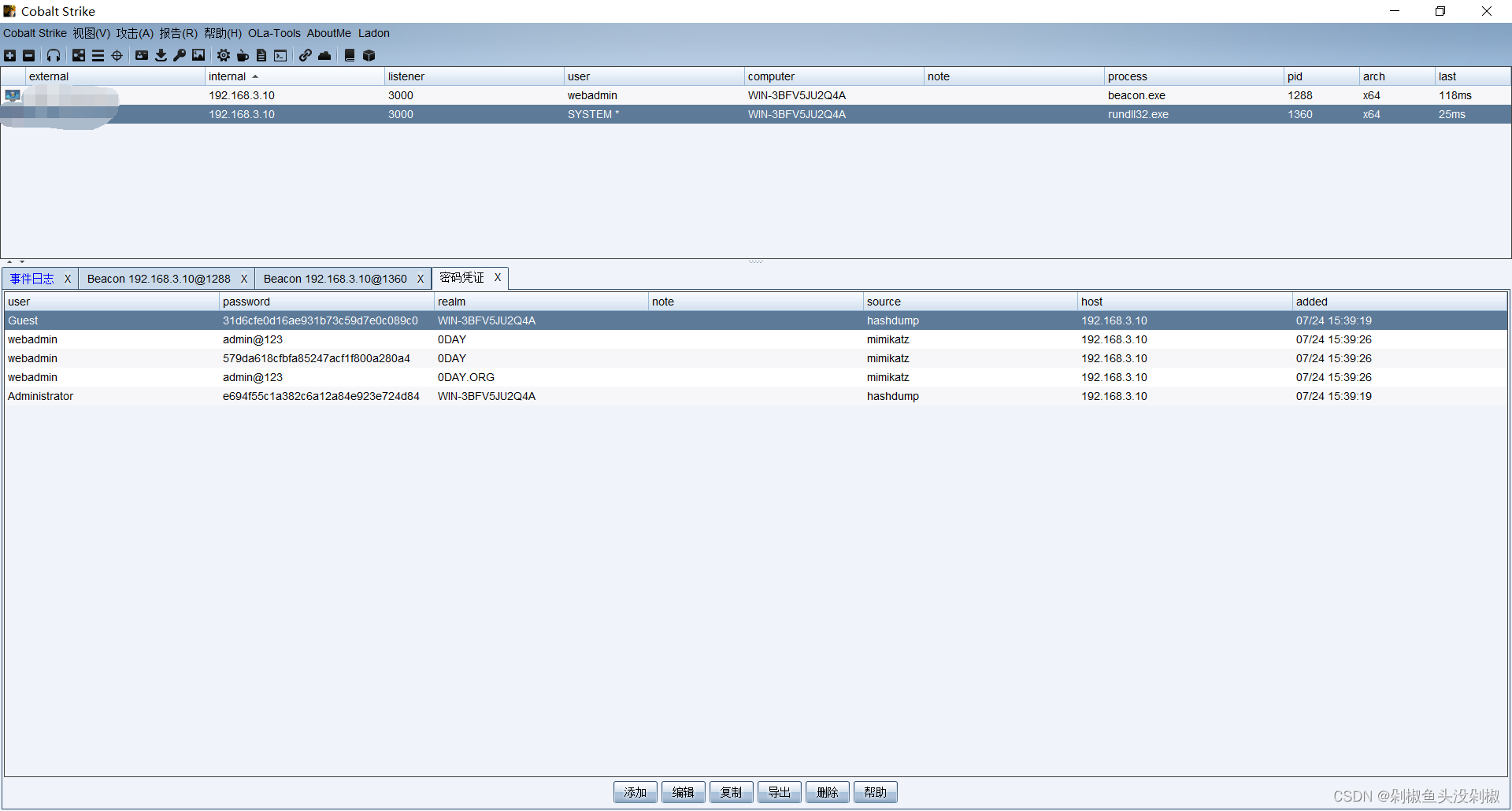The height and width of the screenshot is (811, 1512).
Task: Click the 帮助 button at bottom
Action: tap(875, 792)
